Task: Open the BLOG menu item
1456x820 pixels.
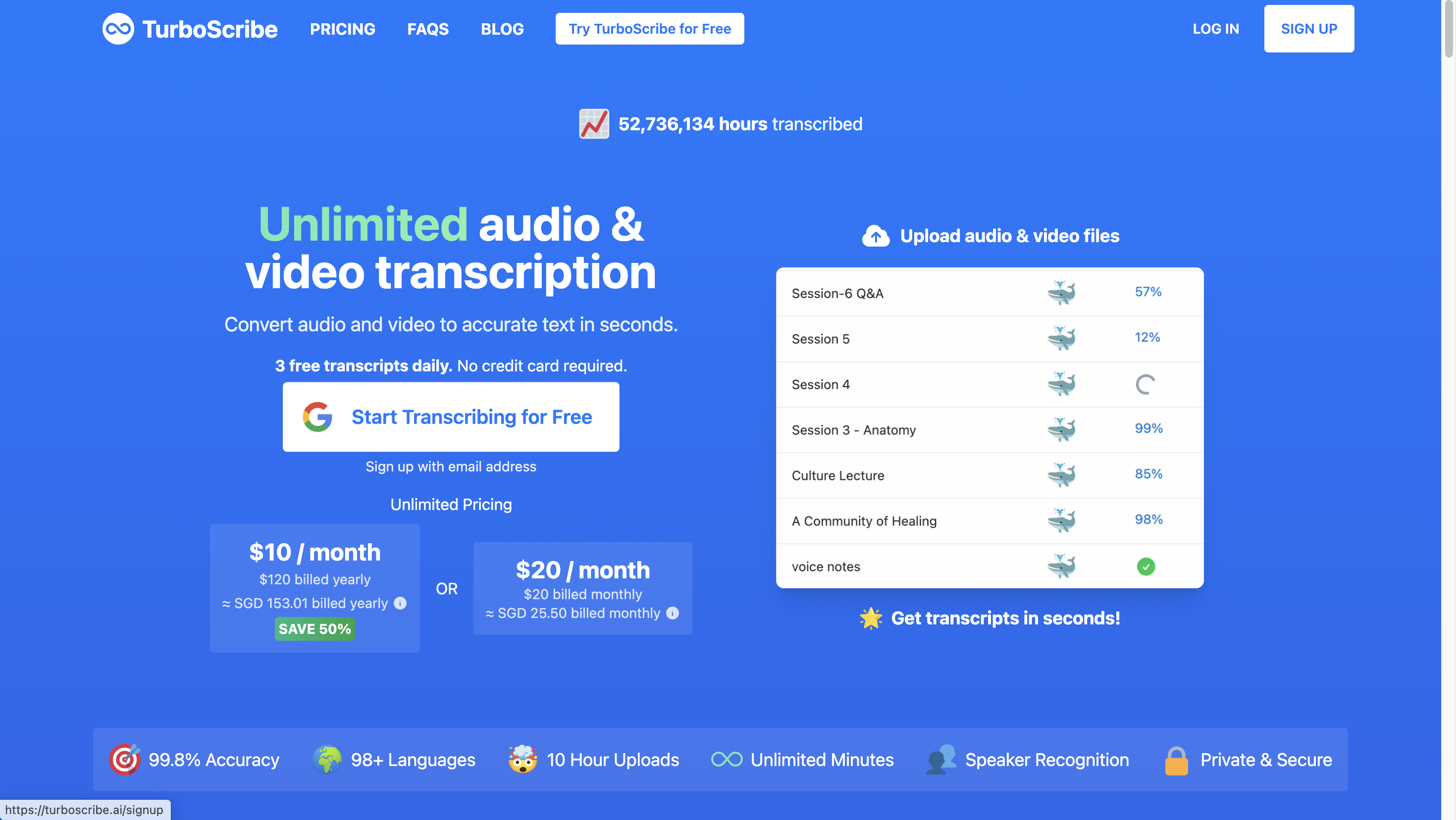Action: pyautogui.click(x=502, y=29)
